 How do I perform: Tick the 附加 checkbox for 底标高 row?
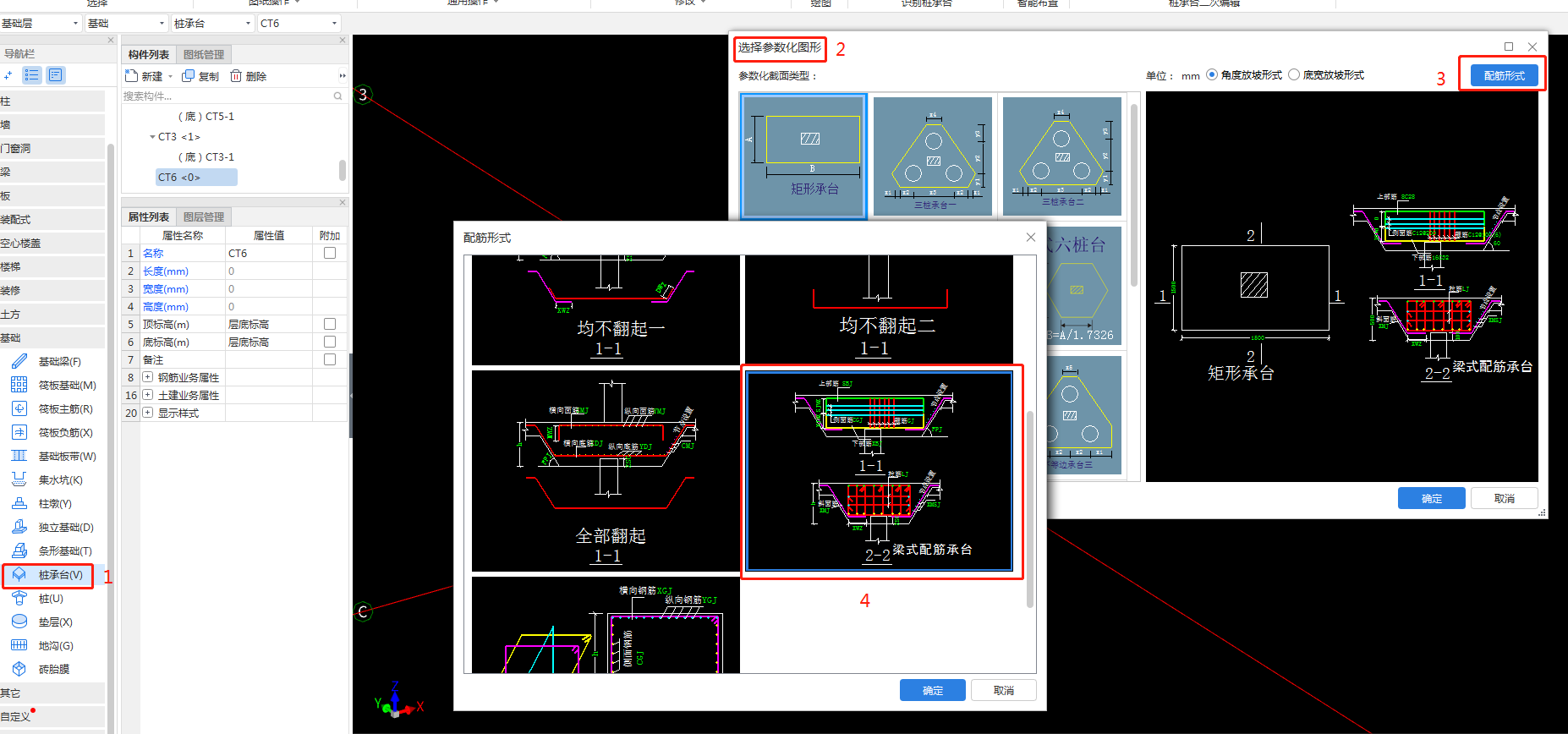click(330, 342)
